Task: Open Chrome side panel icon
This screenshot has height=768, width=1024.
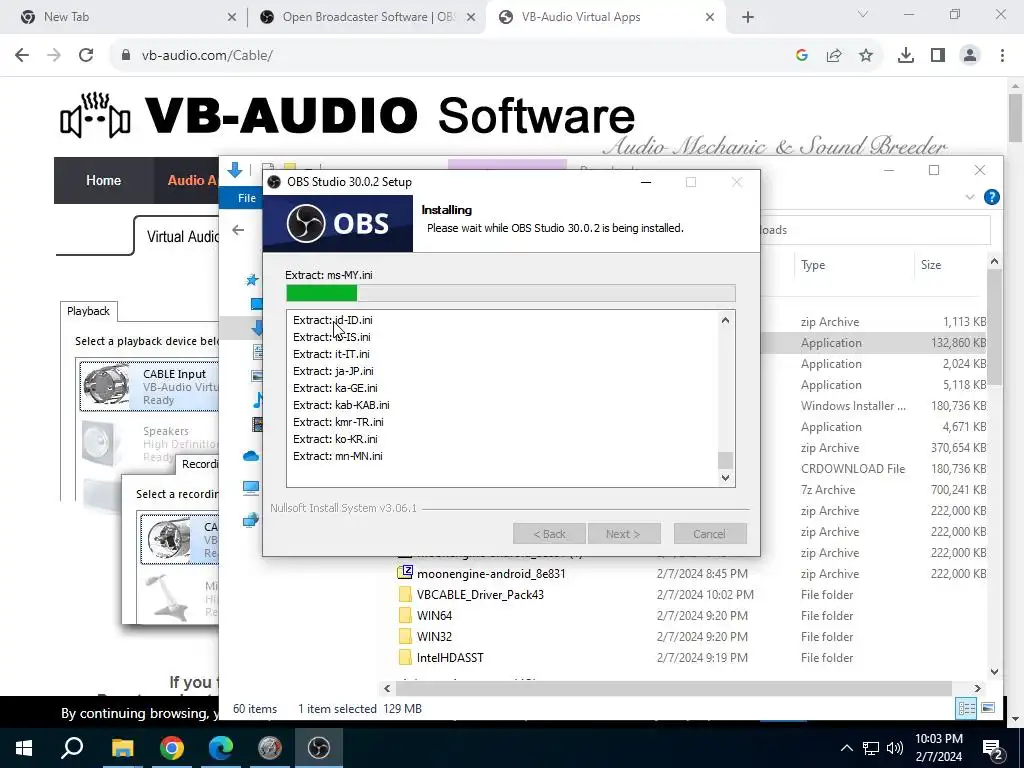Action: [x=938, y=56]
